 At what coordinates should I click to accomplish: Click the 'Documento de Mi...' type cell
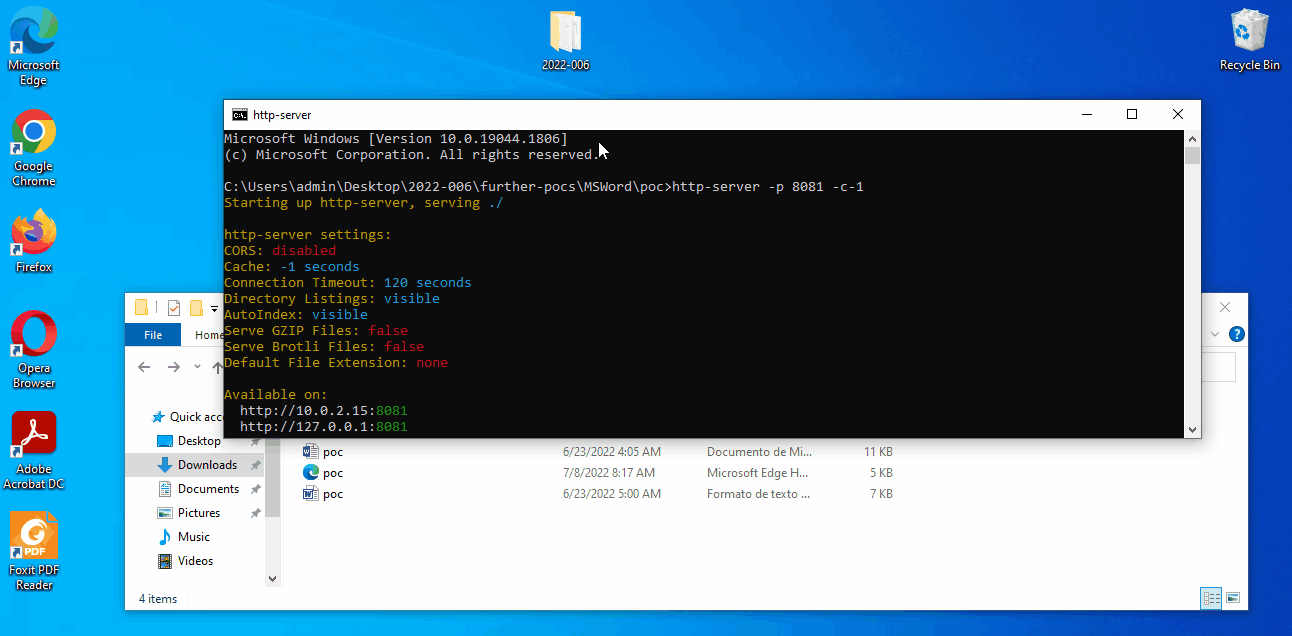coord(757,452)
